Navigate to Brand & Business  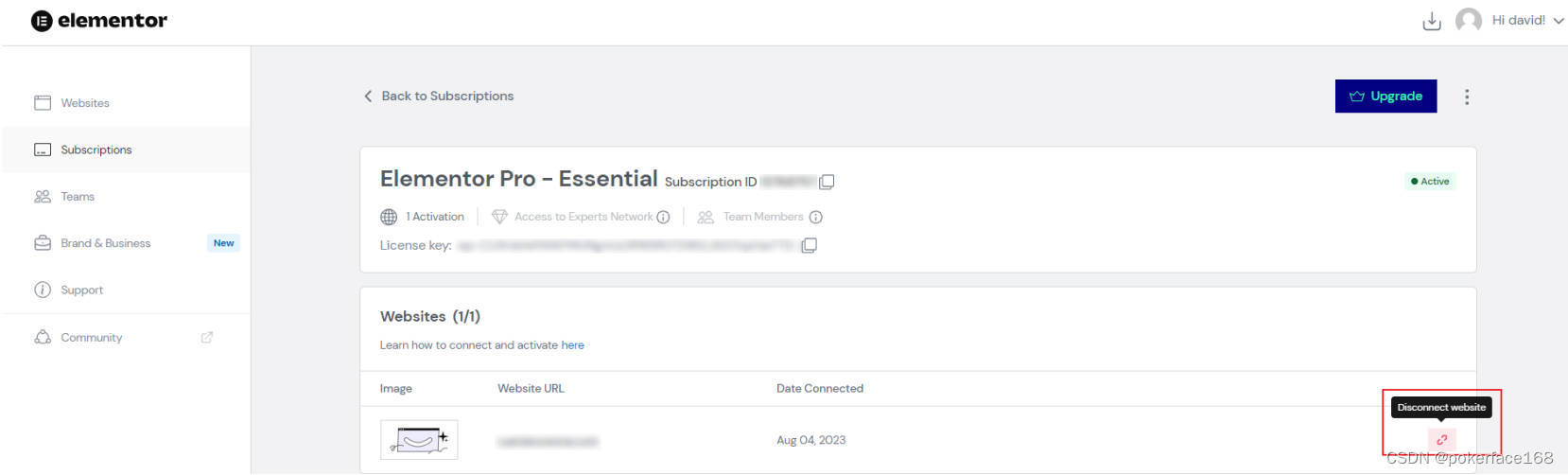coord(105,243)
